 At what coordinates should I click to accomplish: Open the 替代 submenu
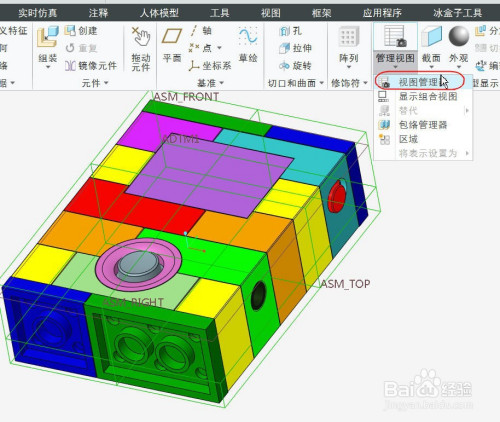(423, 110)
